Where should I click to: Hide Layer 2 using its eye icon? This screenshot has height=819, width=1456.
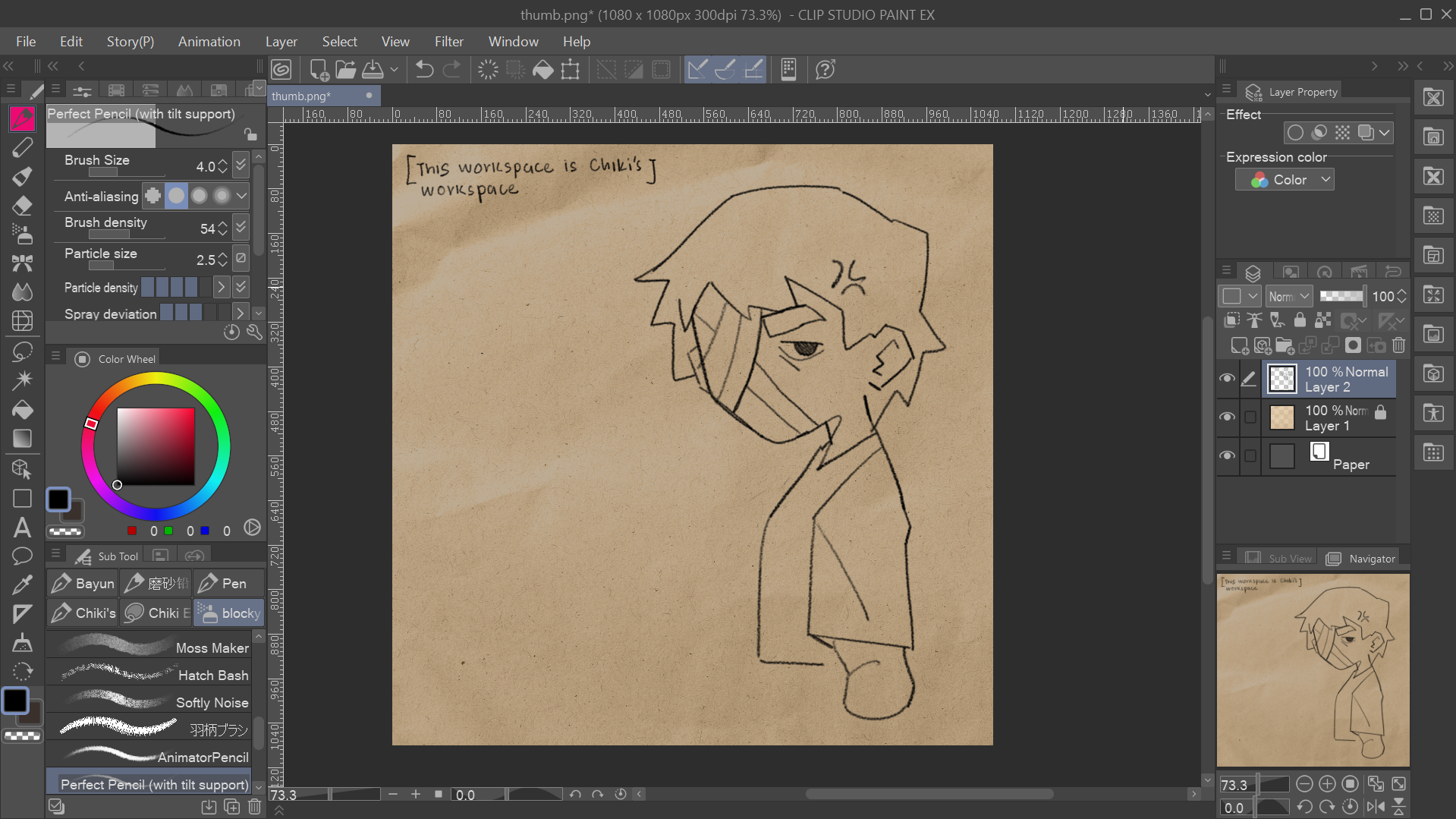tap(1227, 379)
